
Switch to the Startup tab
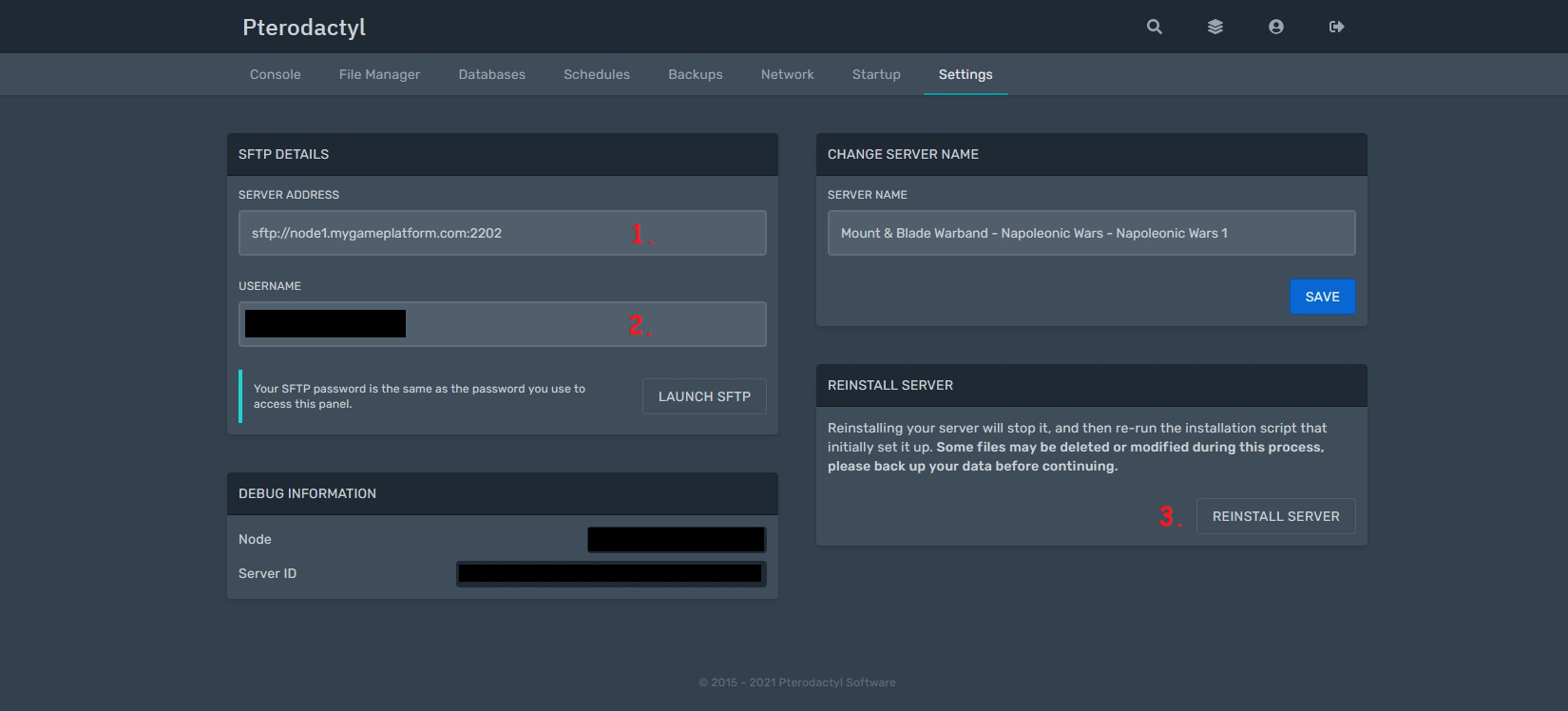point(876,74)
